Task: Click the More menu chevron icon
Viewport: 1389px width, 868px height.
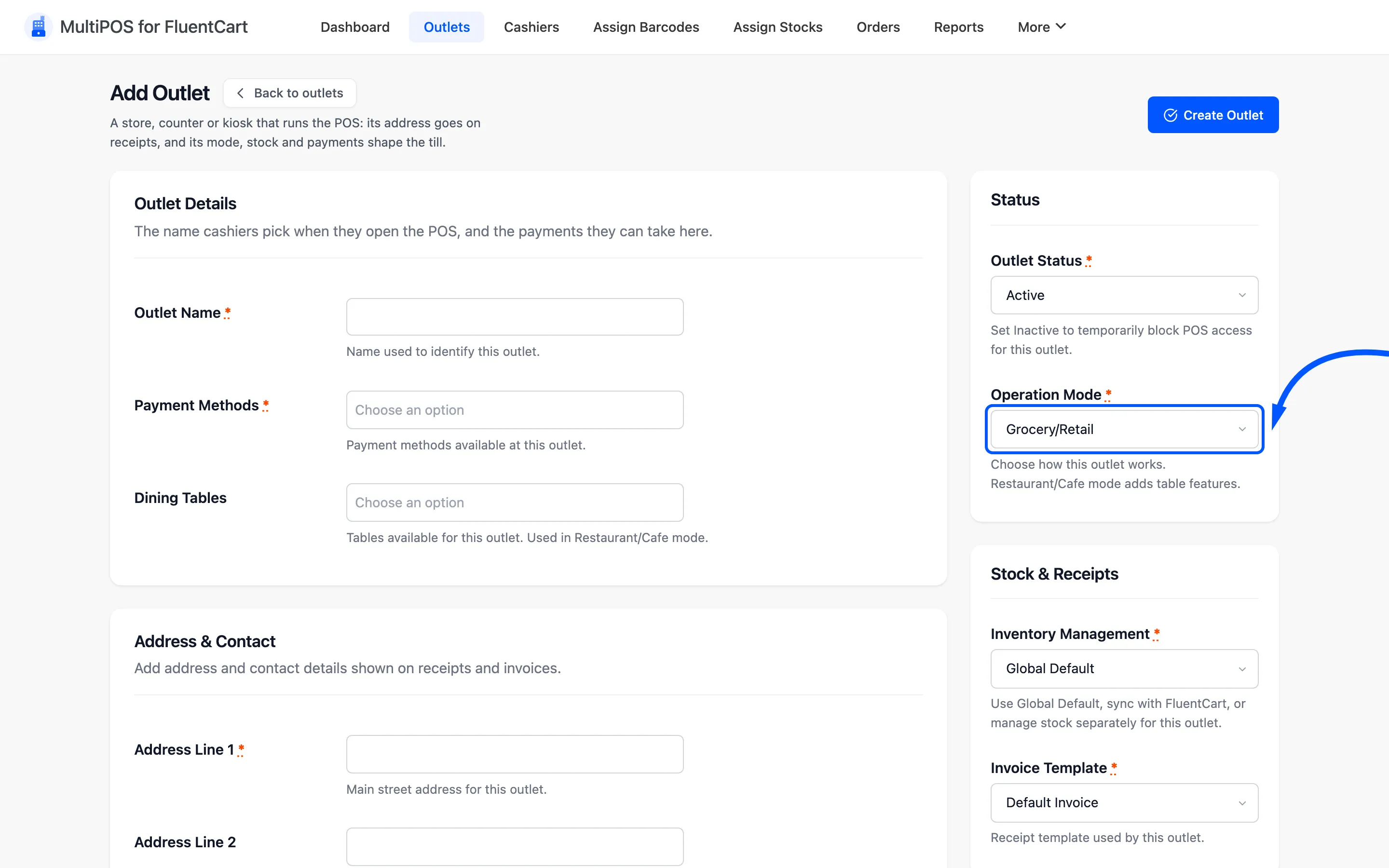Action: click(x=1061, y=27)
